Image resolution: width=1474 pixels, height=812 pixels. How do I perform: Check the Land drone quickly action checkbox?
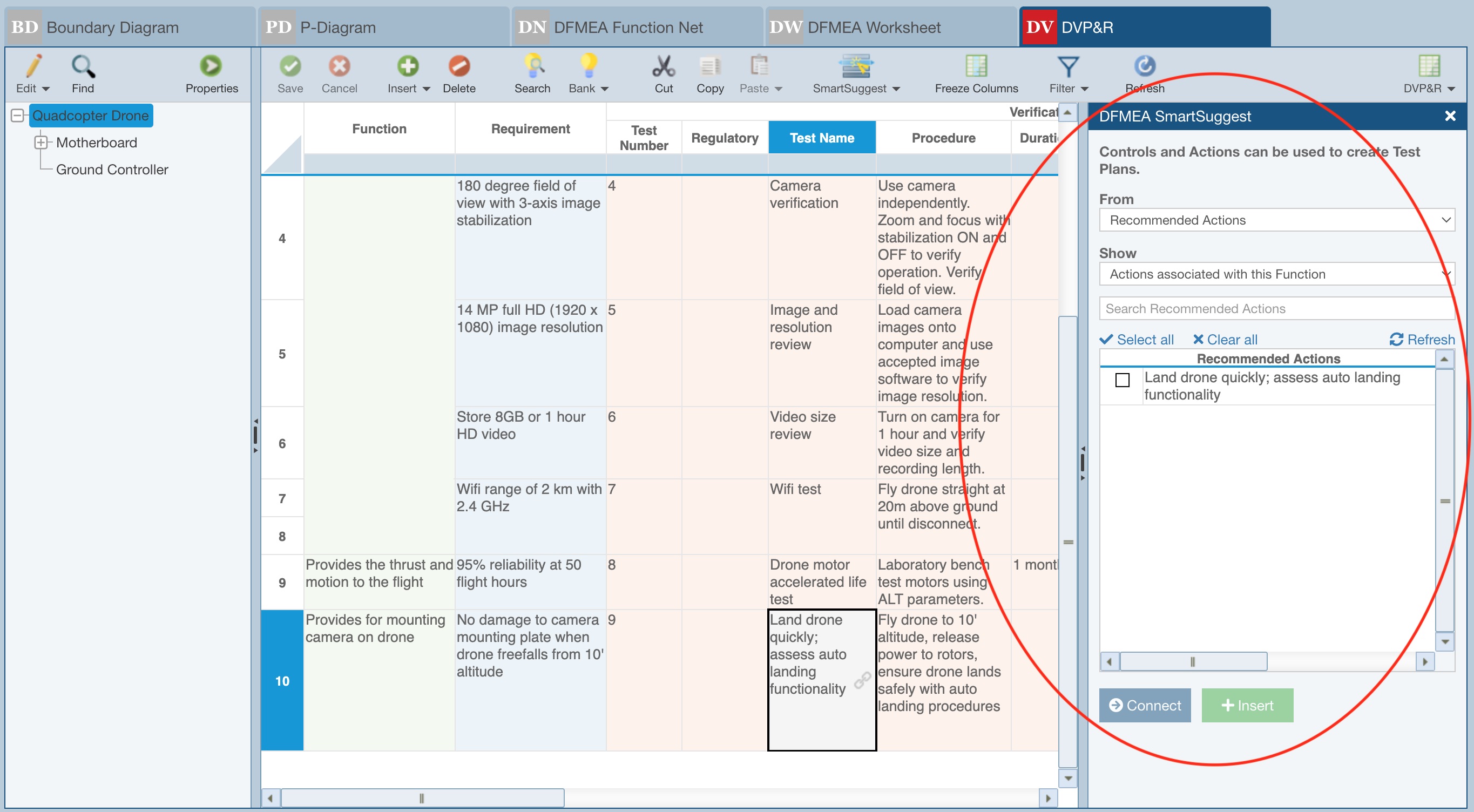click(1122, 380)
